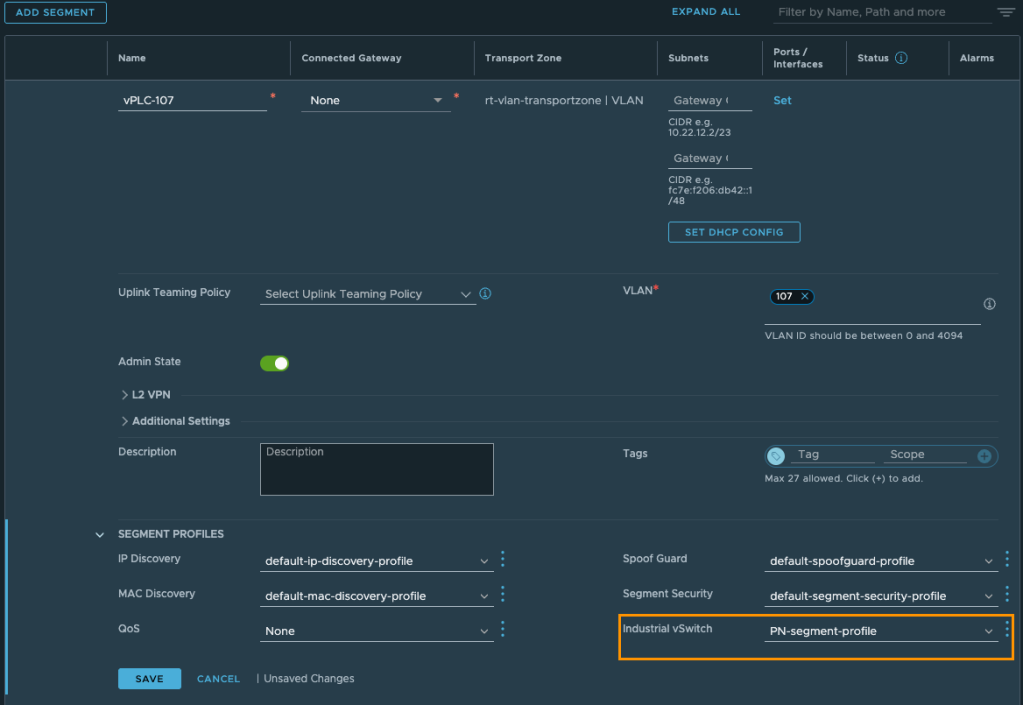Screen dimensions: 1023x705
Task: Remove the 107 VLAN tag chip
Action: [x=805, y=296]
